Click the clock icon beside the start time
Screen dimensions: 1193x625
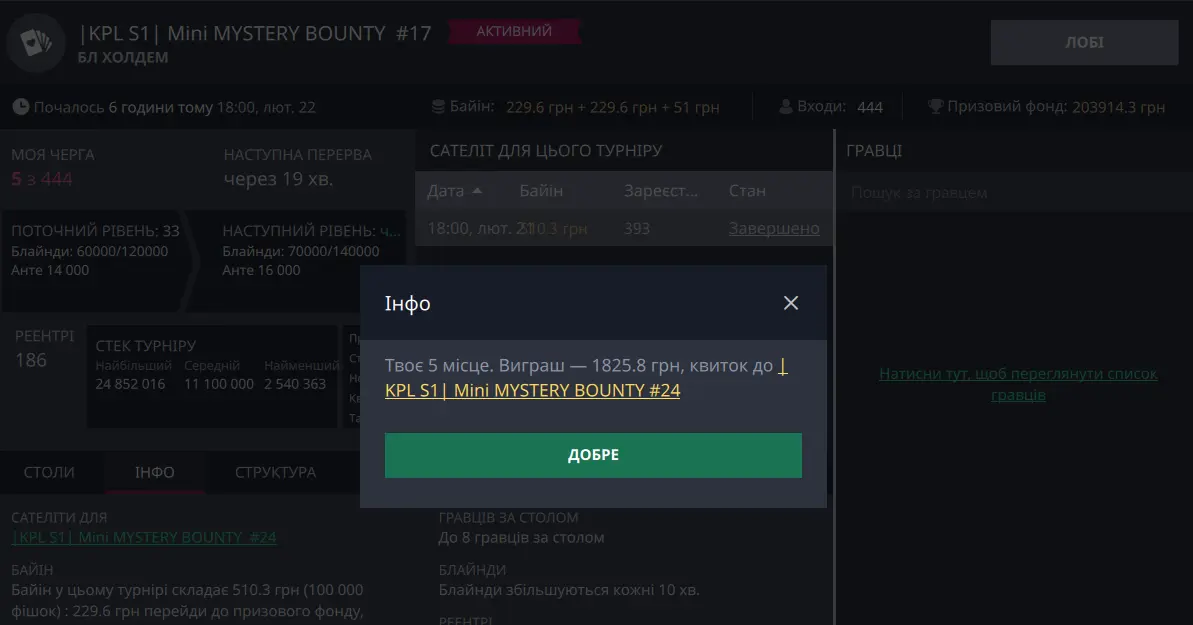[21, 107]
